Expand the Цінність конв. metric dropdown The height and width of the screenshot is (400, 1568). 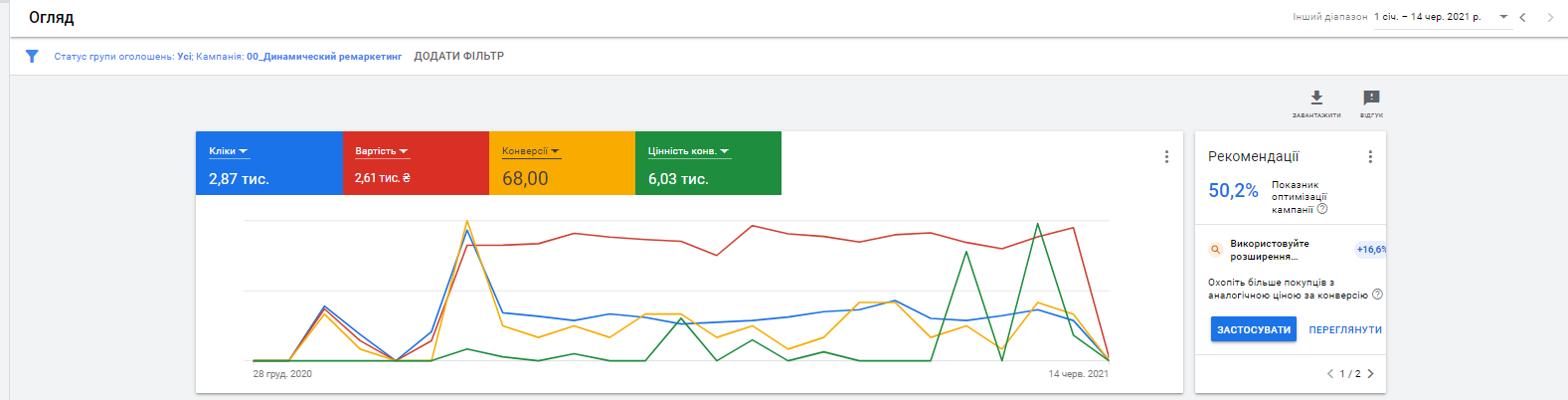725,152
